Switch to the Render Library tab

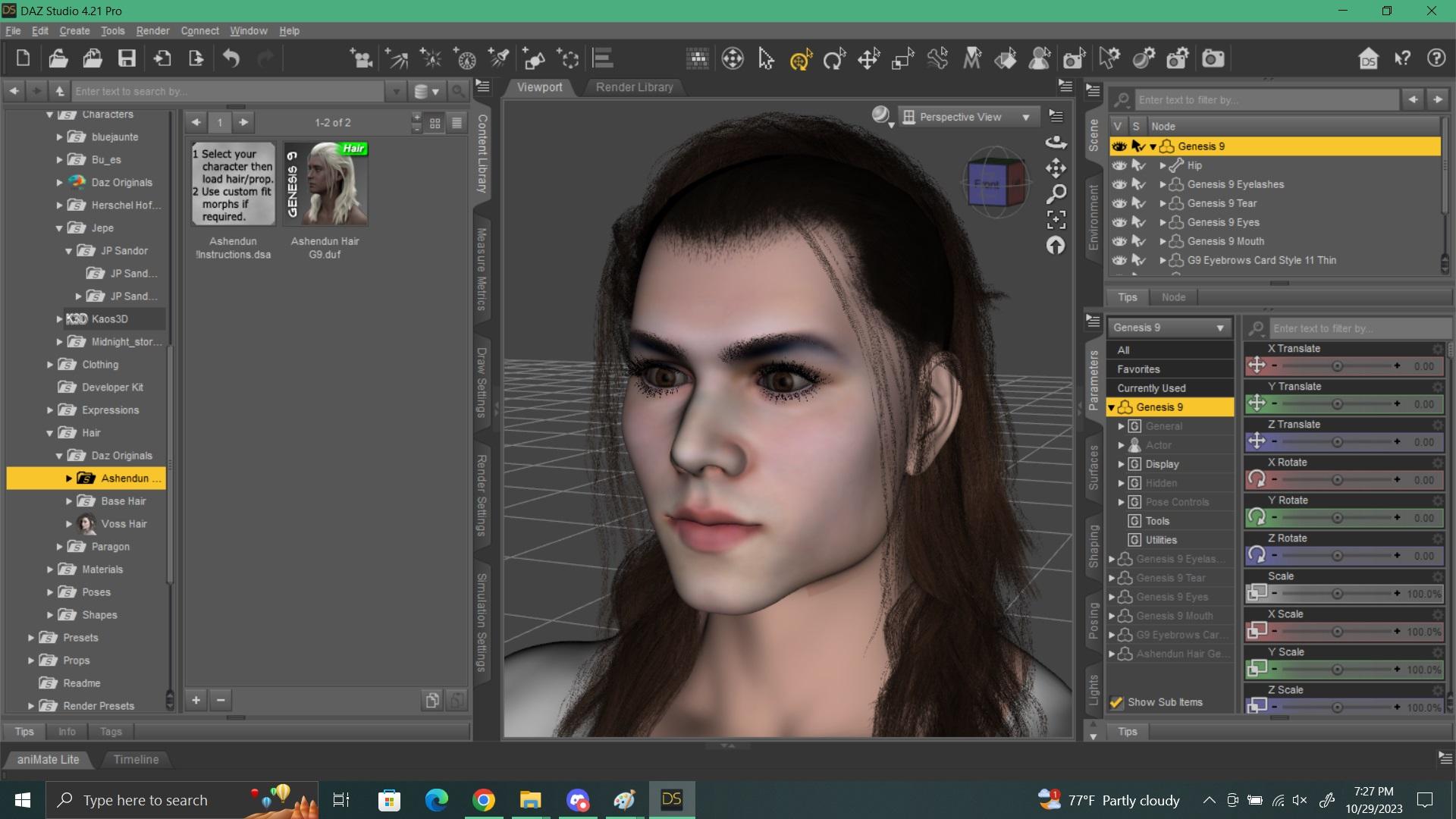[x=634, y=87]
